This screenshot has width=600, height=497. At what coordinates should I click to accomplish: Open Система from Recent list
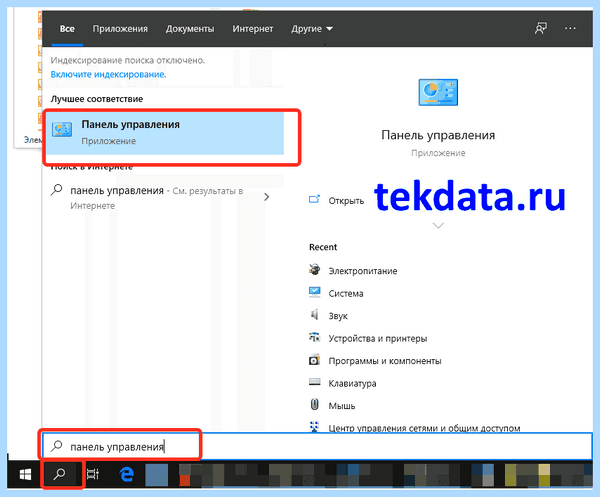tap(346, 293)
